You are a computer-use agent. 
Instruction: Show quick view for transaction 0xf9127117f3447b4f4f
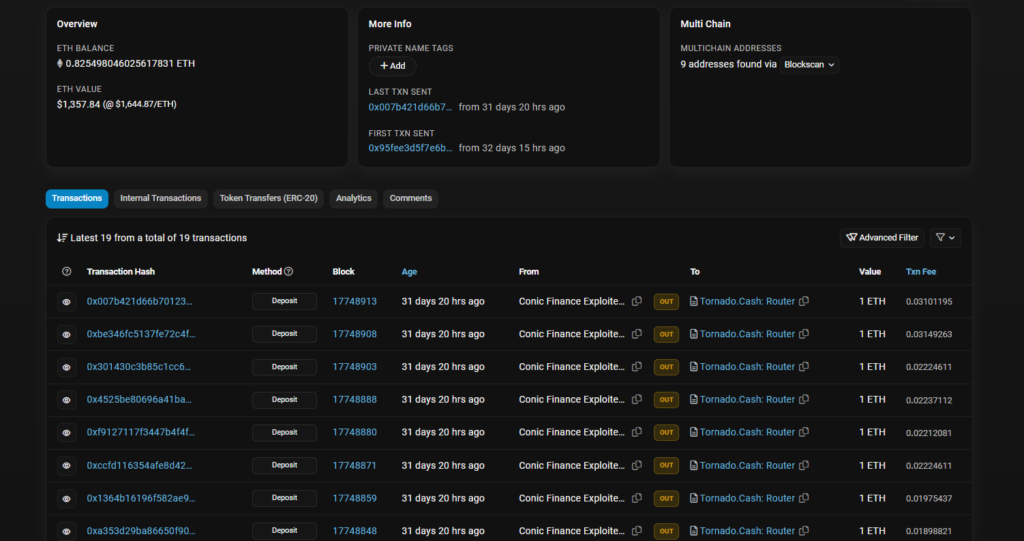(67, 433)
